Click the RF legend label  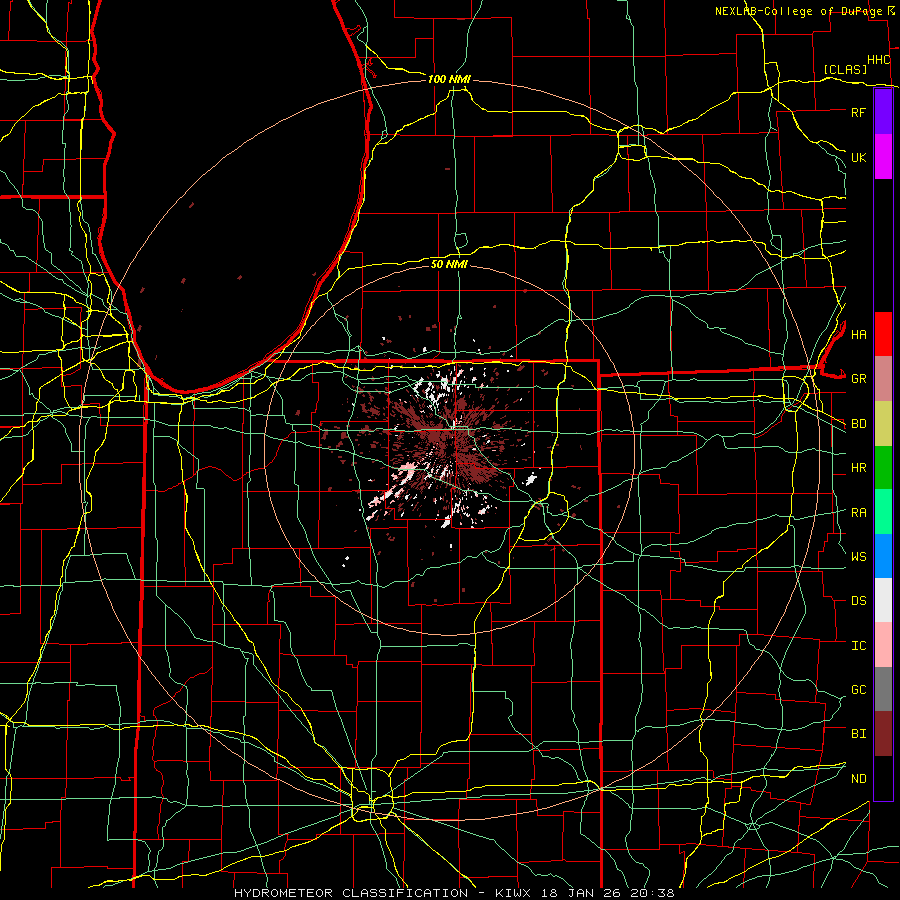point(858,112)
